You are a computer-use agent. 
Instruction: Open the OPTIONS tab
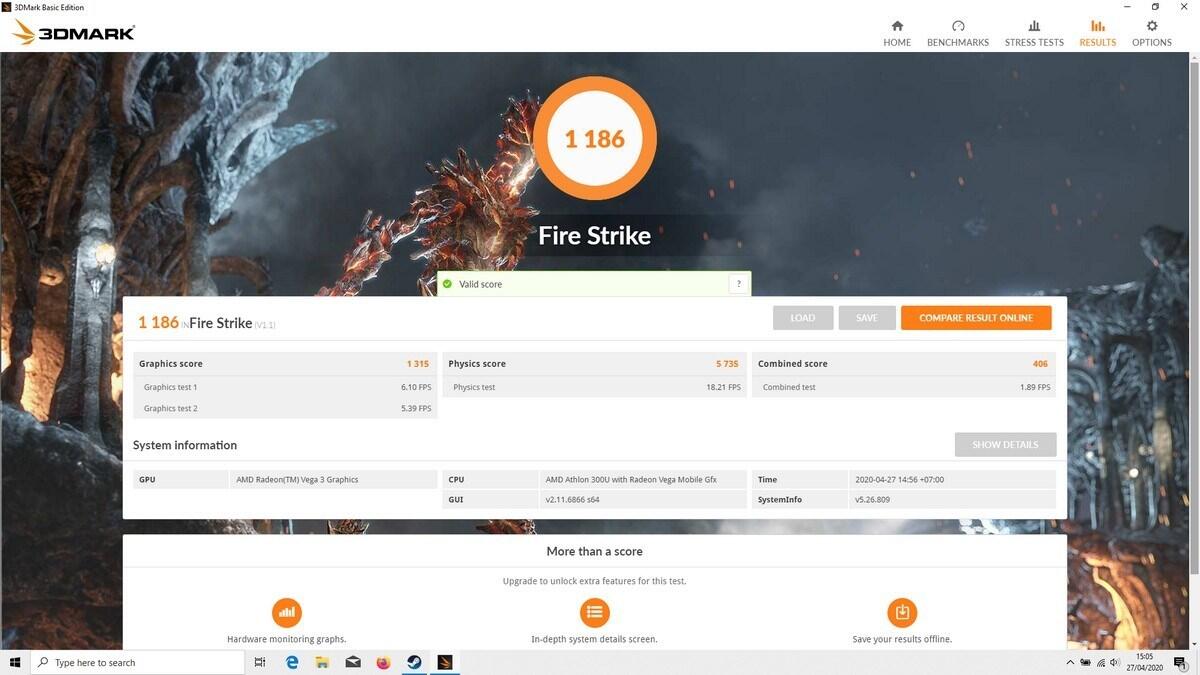tap(1152, 33)
